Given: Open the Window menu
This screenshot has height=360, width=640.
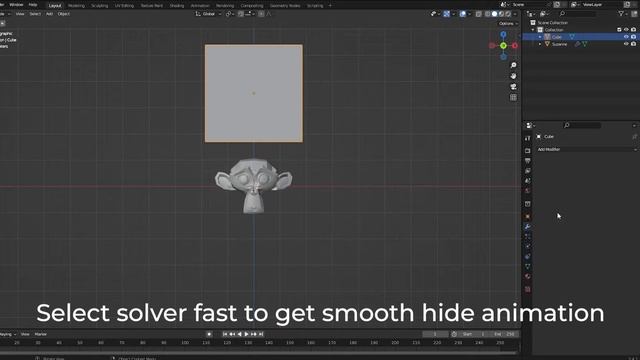Looking at the screenshot, I should pyautogui.click(x=16, y=4).
